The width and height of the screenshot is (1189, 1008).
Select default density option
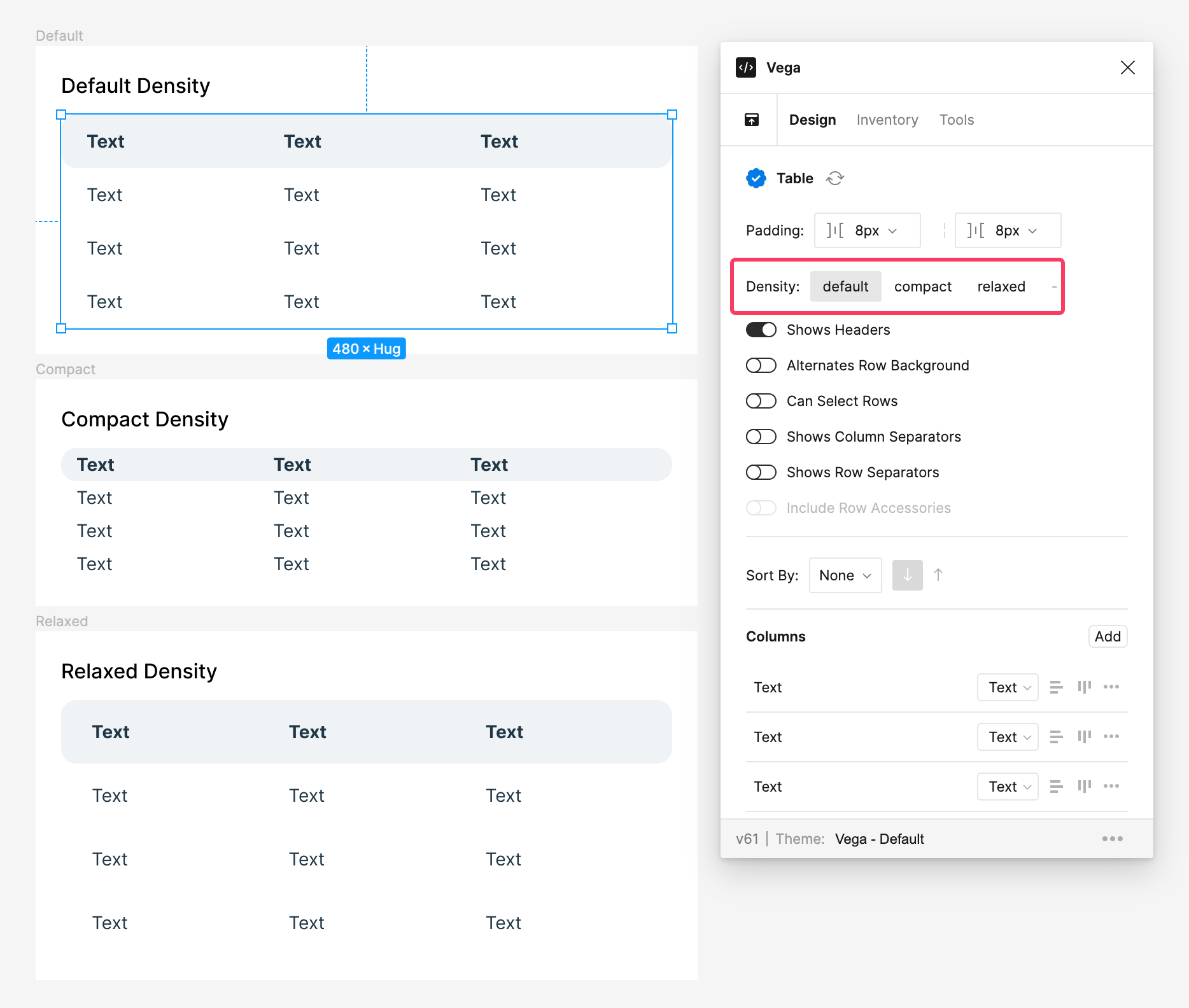click(845, 286)
